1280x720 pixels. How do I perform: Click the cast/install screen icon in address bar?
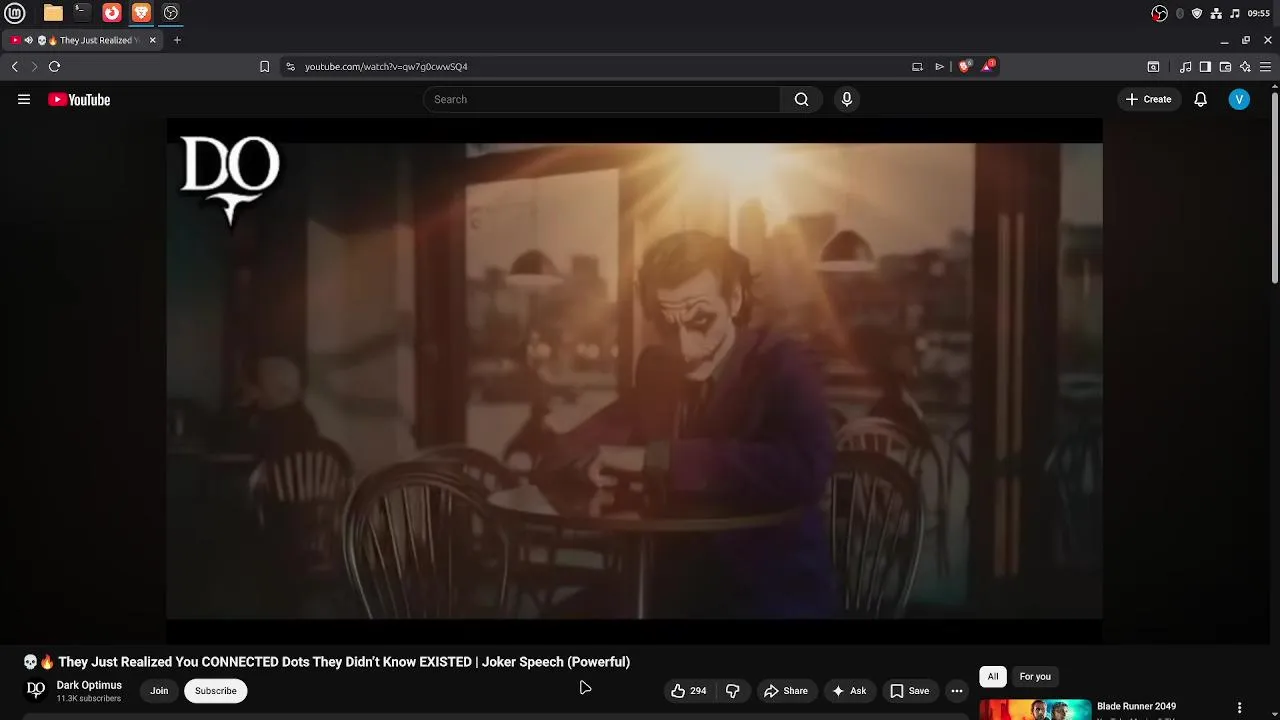(x=917, y=67)
